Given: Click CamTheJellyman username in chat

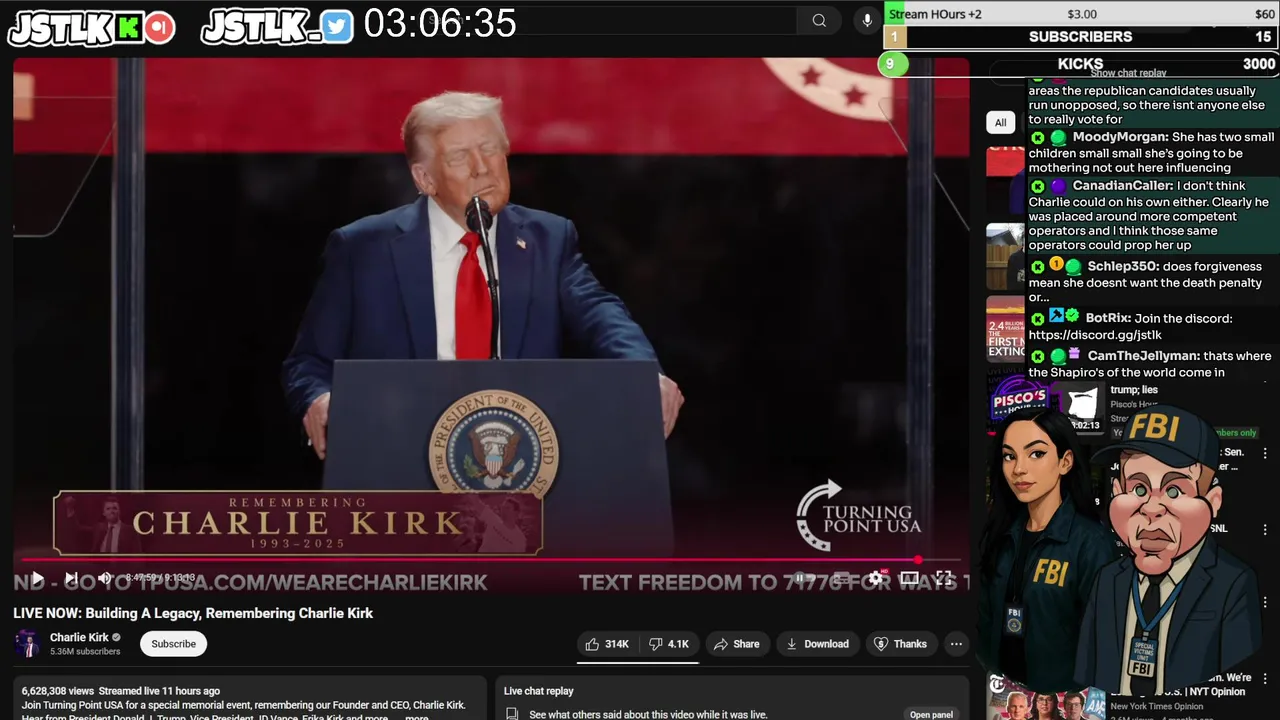Looking at the screenshot, I should [x=1143, y=356].
